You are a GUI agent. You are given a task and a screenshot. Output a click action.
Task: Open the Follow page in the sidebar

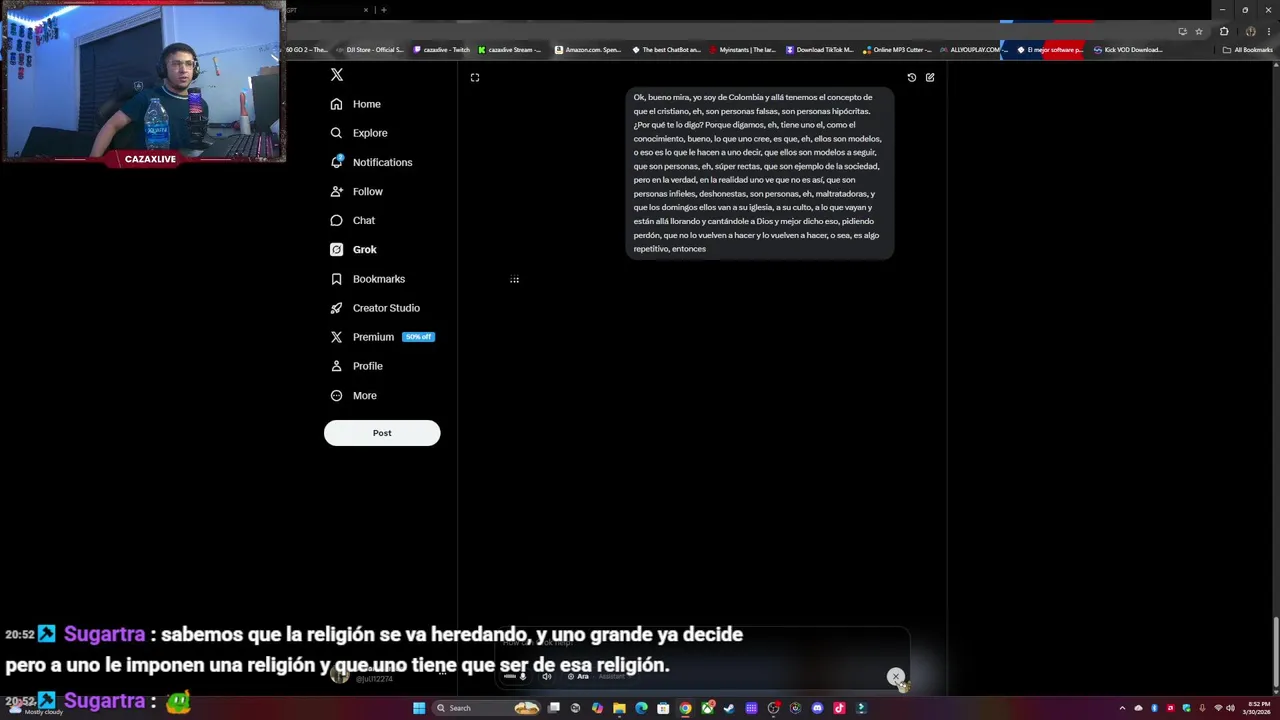tap(357, 191)
